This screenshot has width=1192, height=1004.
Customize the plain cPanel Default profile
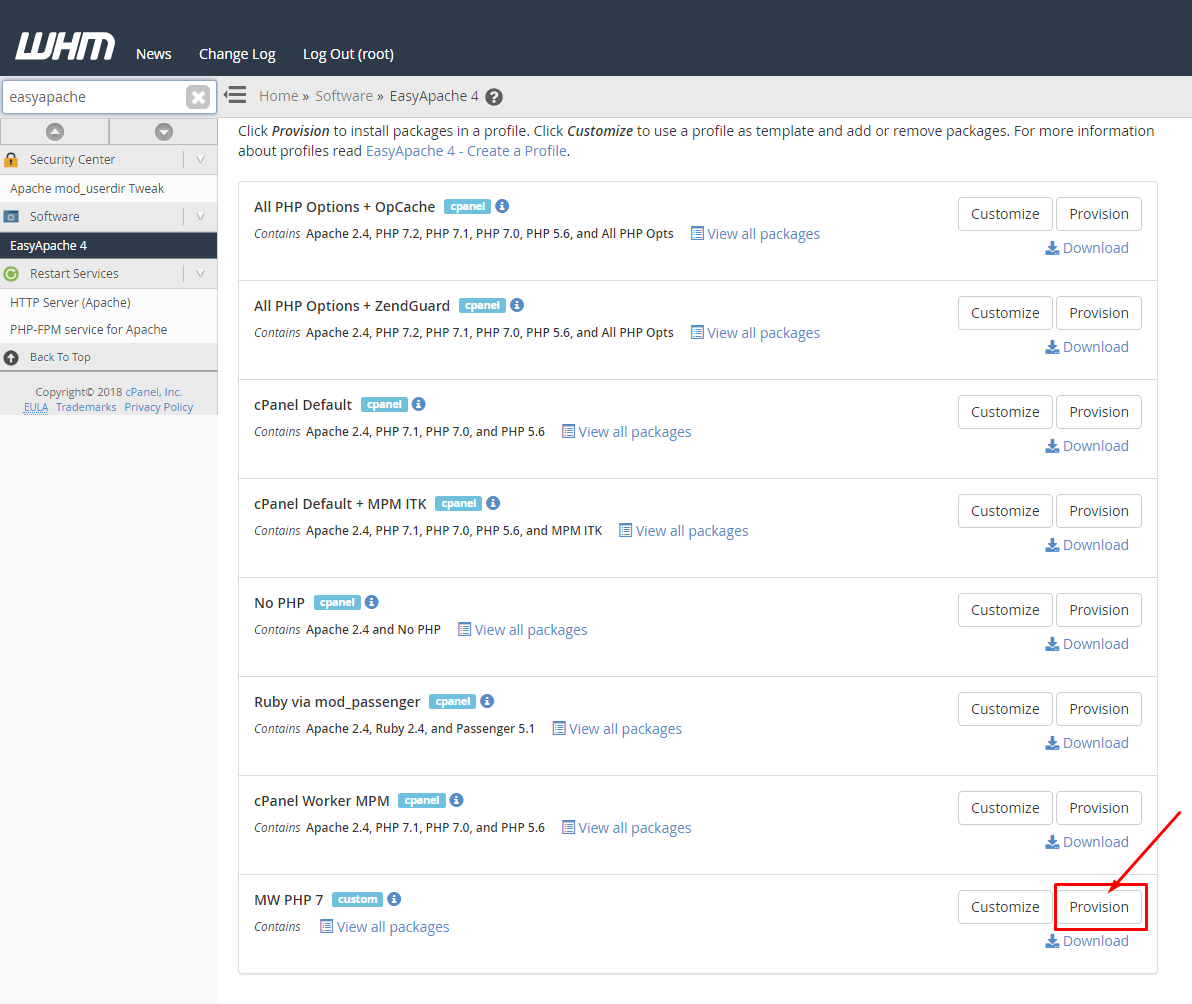pyautogui.click(x=1005, y=412)
